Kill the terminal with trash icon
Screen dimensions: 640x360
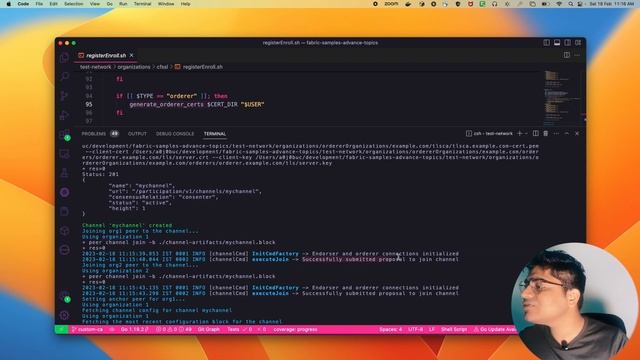point(546,133)
